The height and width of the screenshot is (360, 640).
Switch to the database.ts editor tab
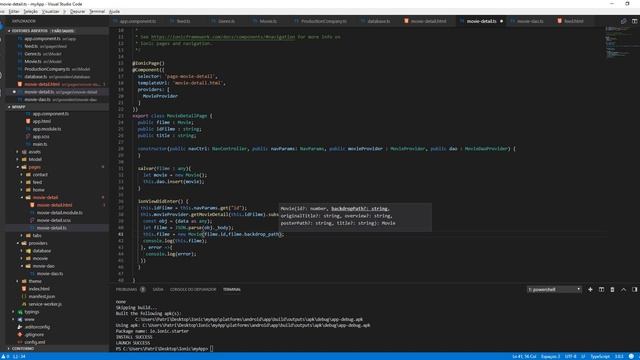click(x=378, y=21)
